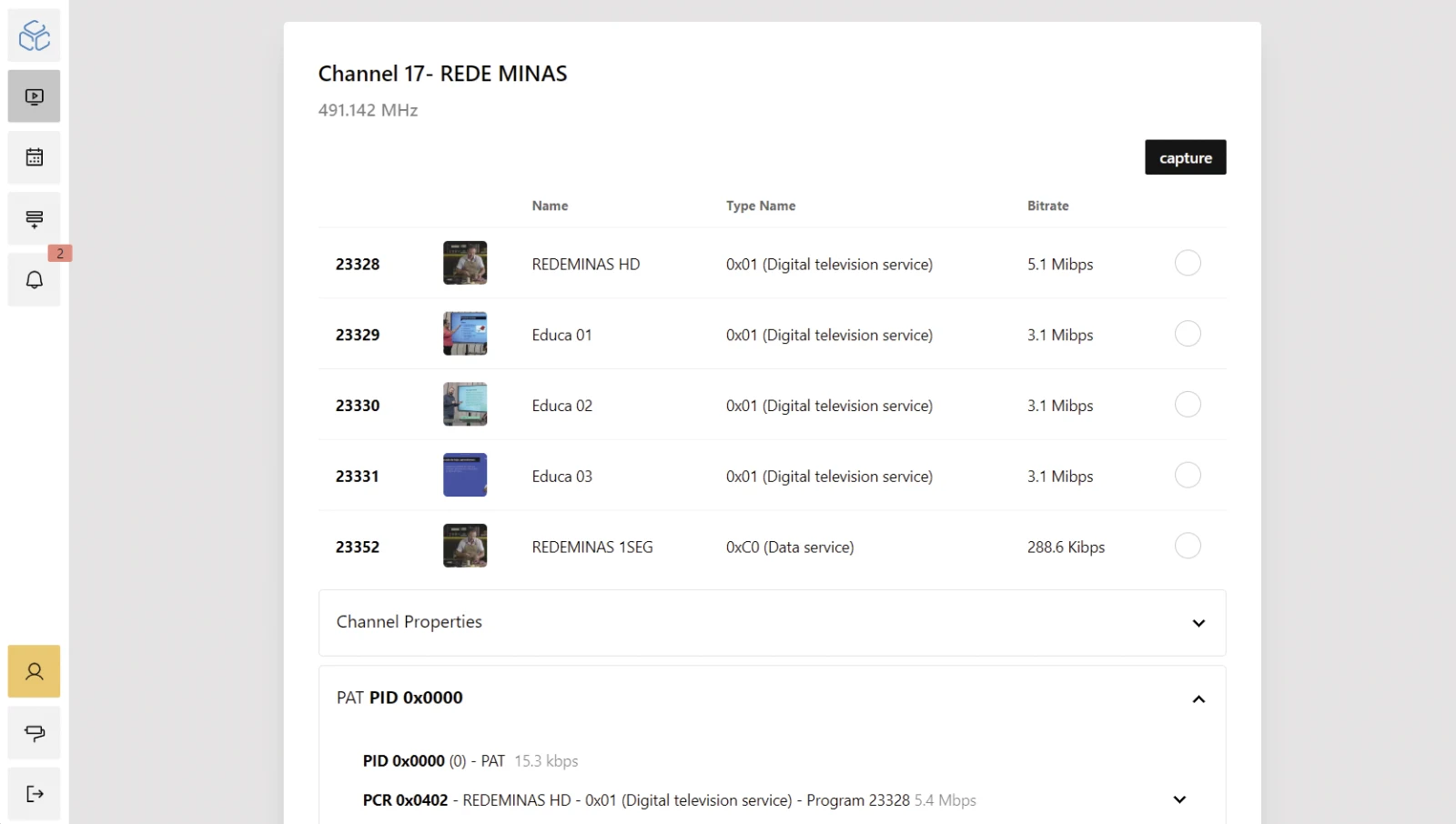Click service ID 23352
This screenshot has height=824, width=1456.
(x=358, y=548)
